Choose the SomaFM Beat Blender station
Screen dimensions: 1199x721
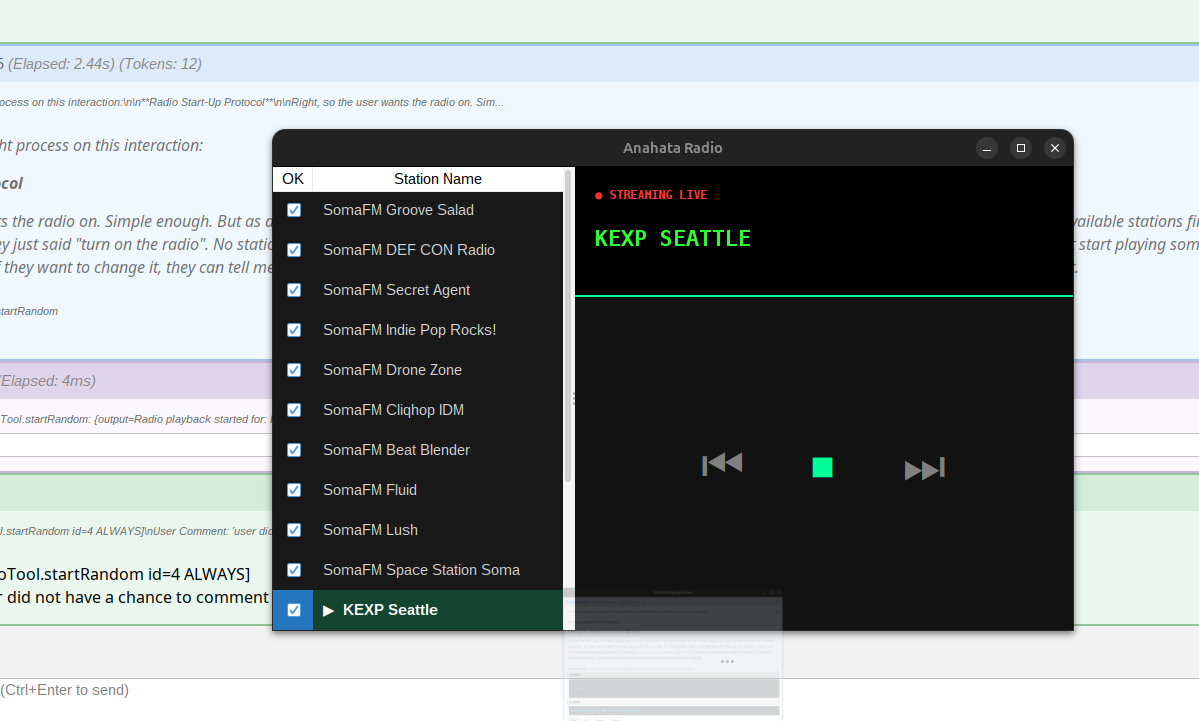click(x=396, y=450)
